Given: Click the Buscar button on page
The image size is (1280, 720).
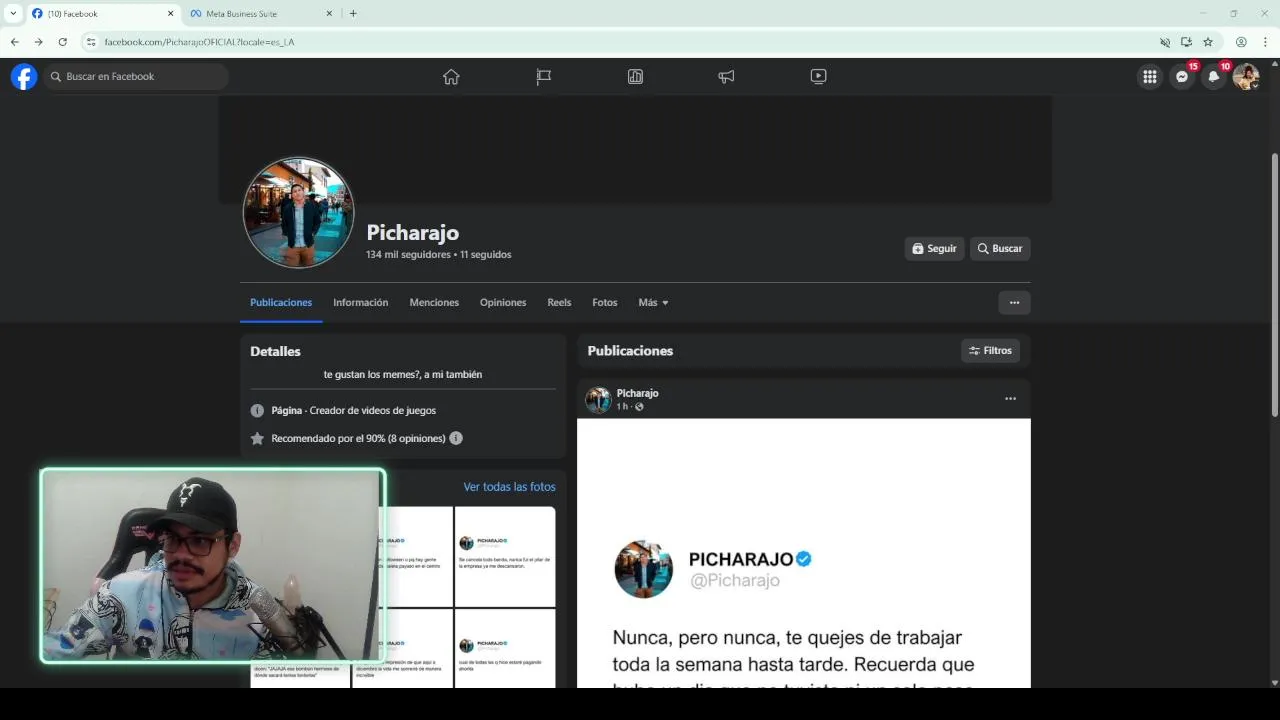Looking at the screenshot, I should (1000, 248).
